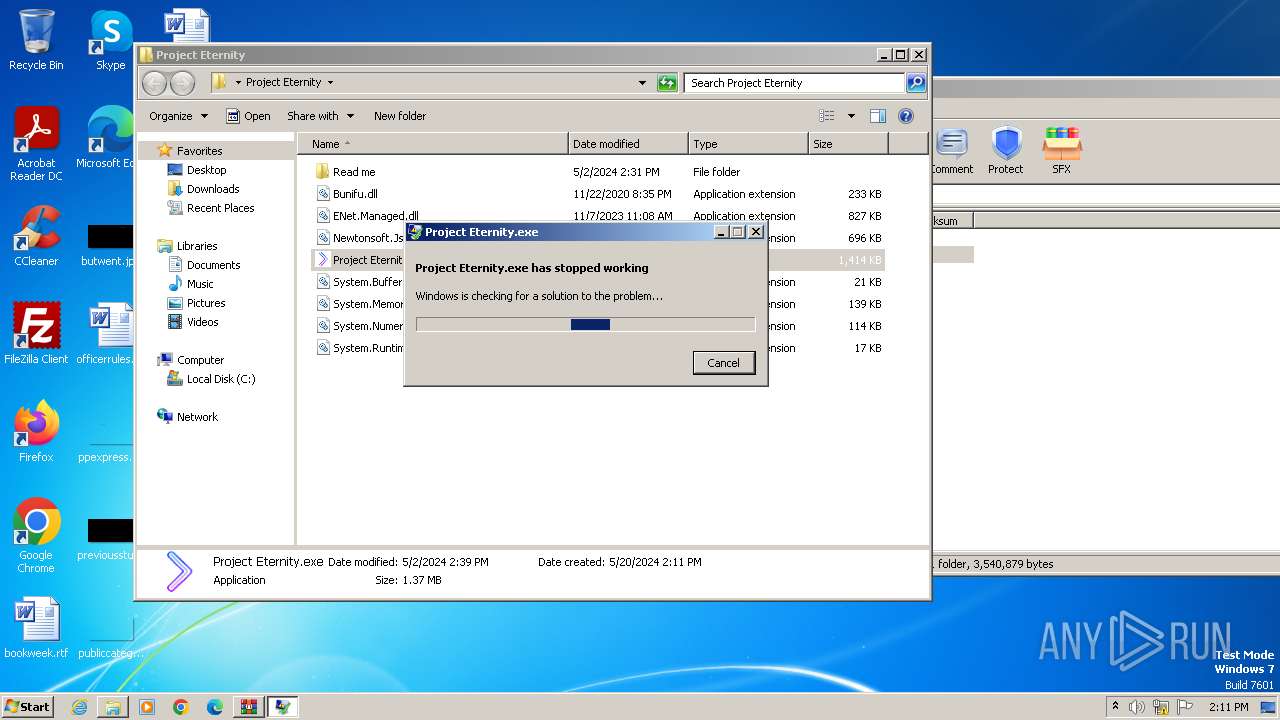Screen dimensions: 1280x720
Task: Click New folder in the toolbar
Action: [400, 116]
